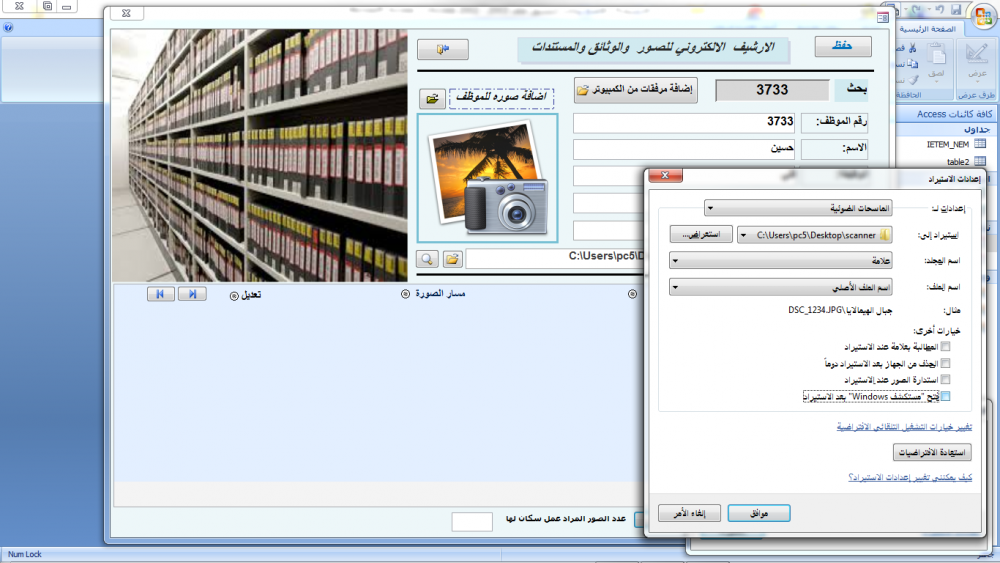Open the اسم المجلد dropdown (علامة)
This screenshot has width=1000, height=563.
[781, 261]
